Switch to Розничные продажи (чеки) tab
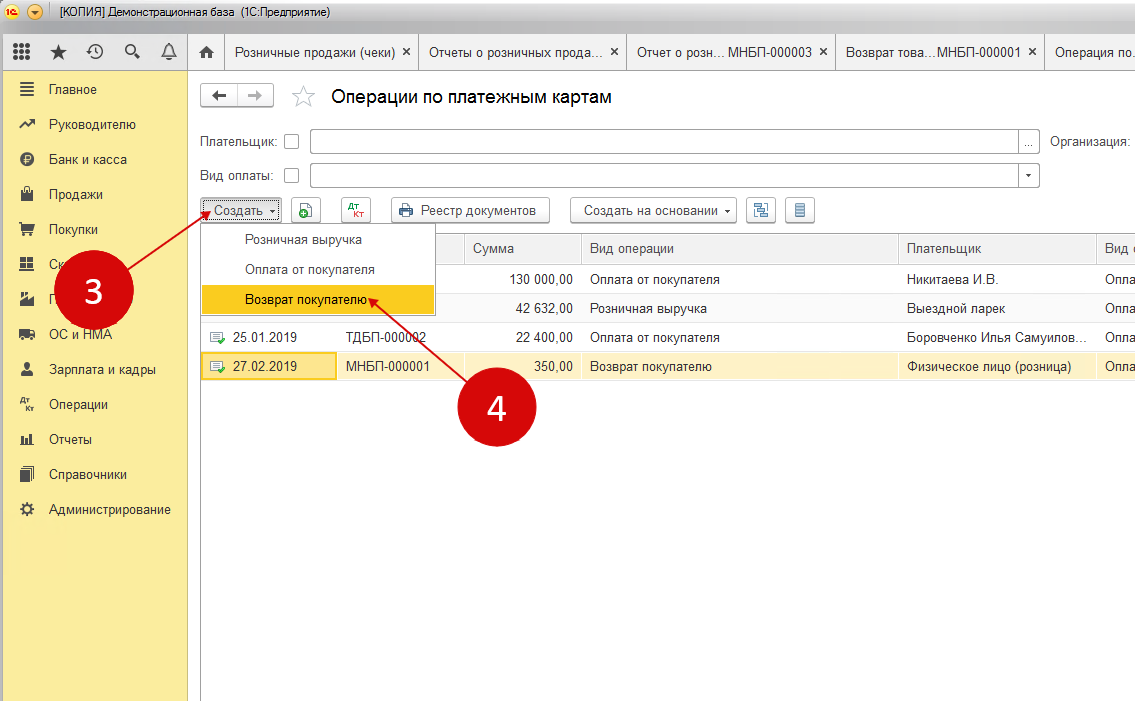 (x=315, y=52)
